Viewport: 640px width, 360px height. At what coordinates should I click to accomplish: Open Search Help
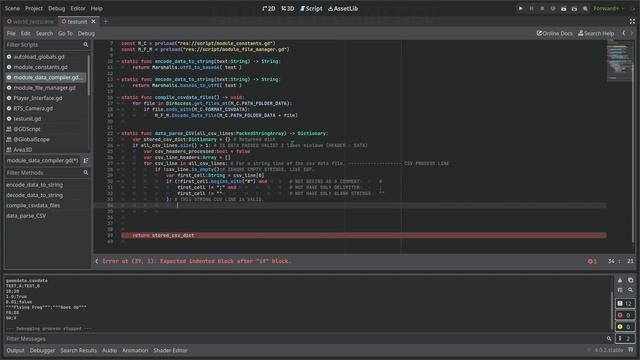click(x=596, y=33)
